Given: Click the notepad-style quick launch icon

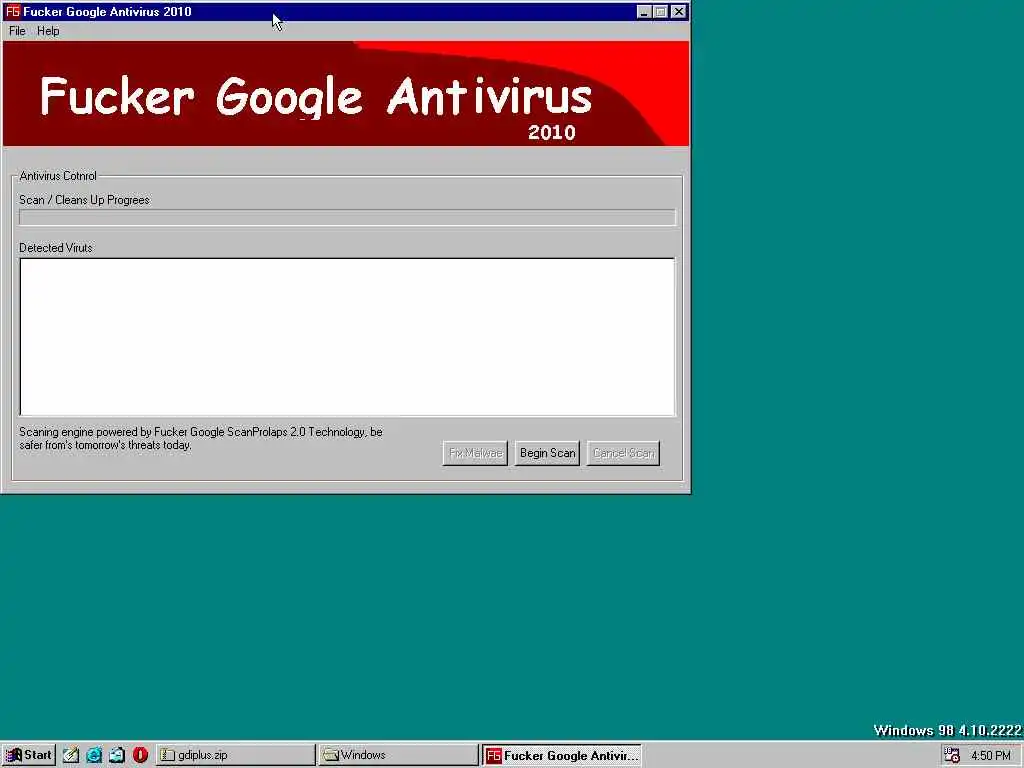Looking at the screenshot, I should click(71, 755).
